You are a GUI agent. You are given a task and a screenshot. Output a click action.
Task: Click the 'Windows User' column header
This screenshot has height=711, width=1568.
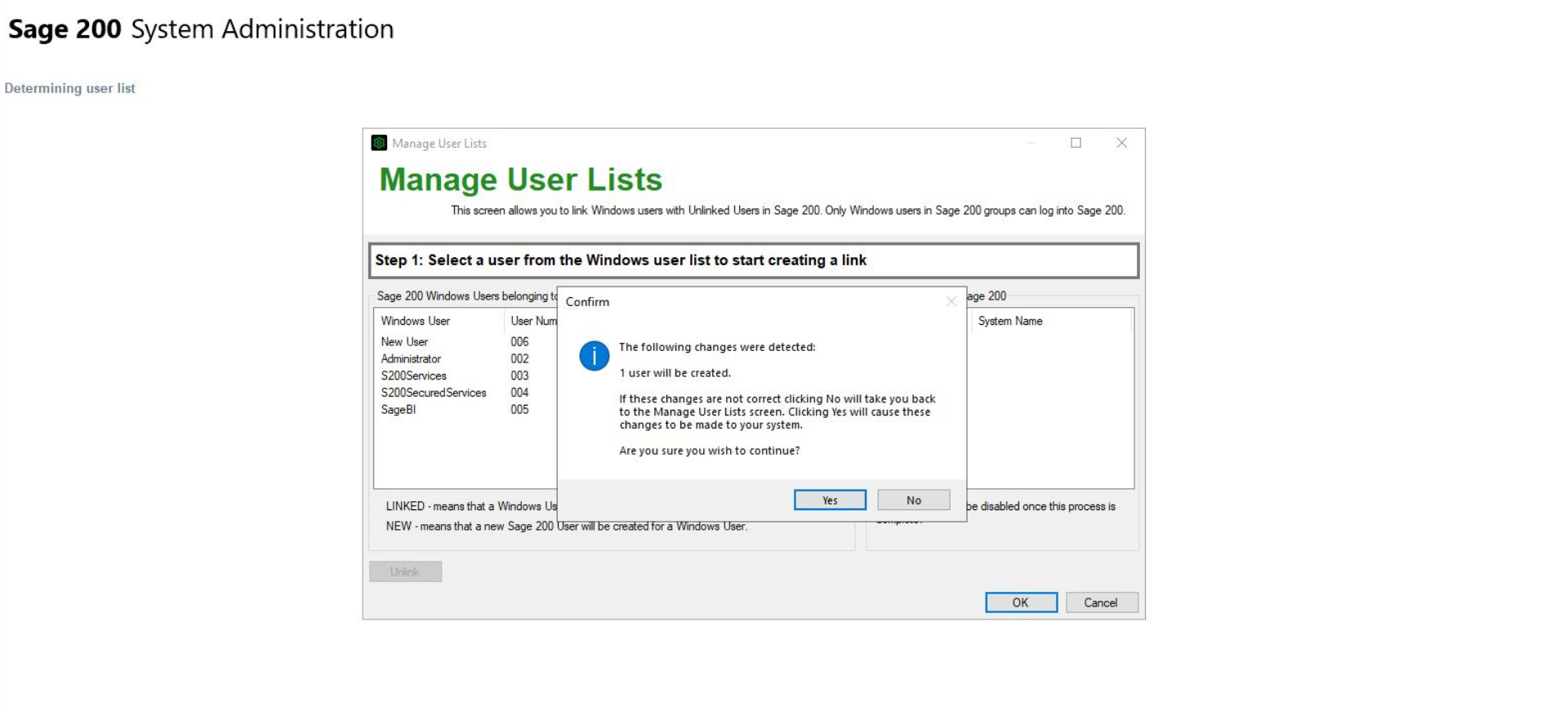click(x=439, y=321)
